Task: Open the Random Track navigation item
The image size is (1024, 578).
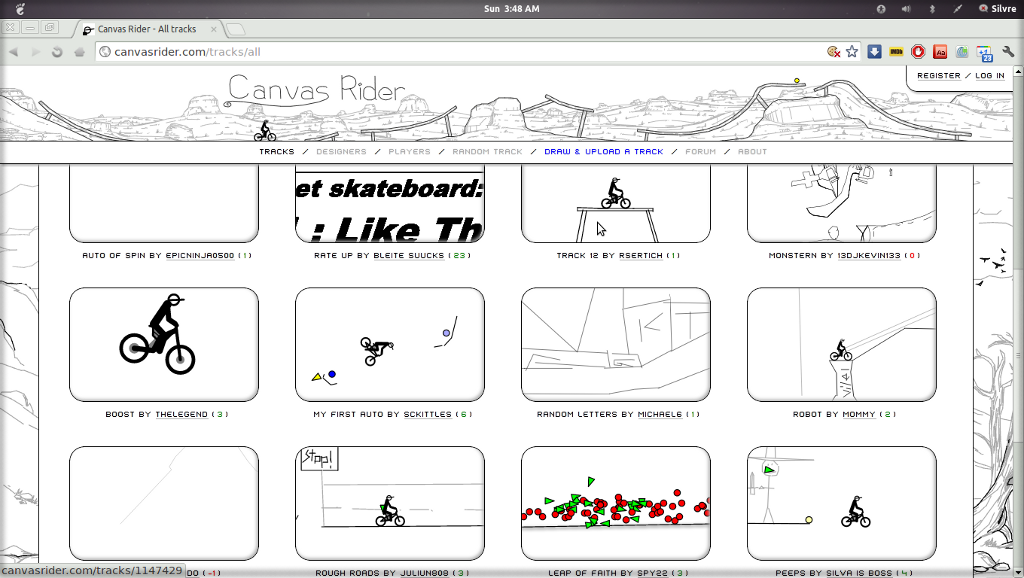Action: tap(487, 152)
